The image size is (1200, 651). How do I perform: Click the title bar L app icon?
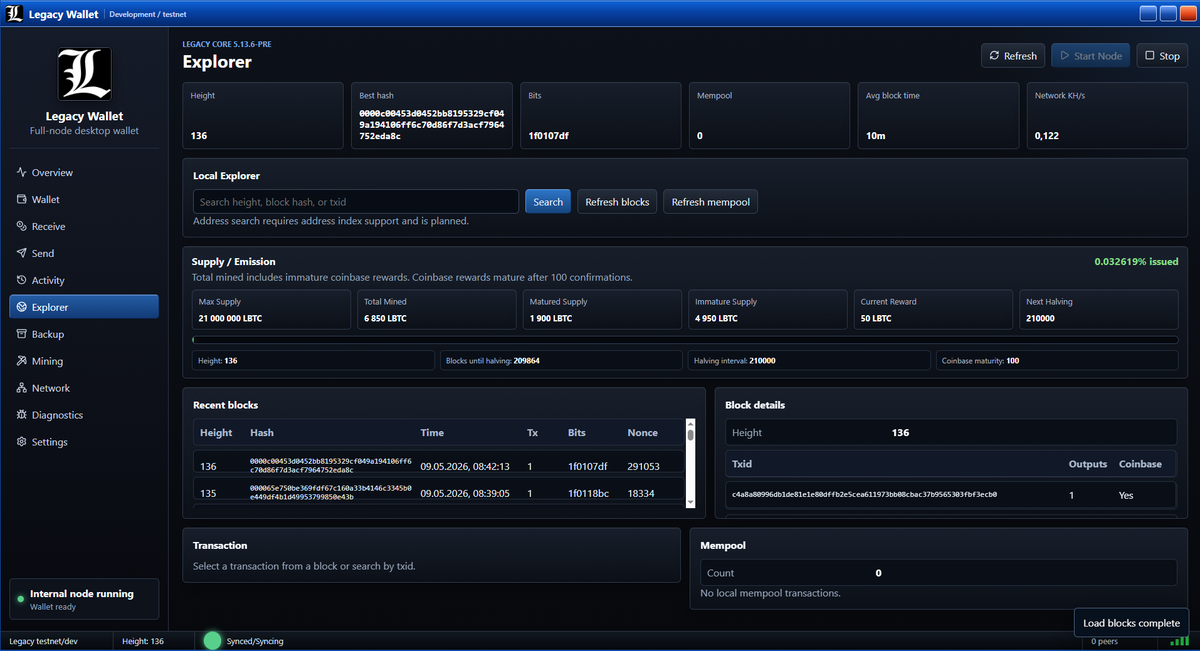(14, 14)
